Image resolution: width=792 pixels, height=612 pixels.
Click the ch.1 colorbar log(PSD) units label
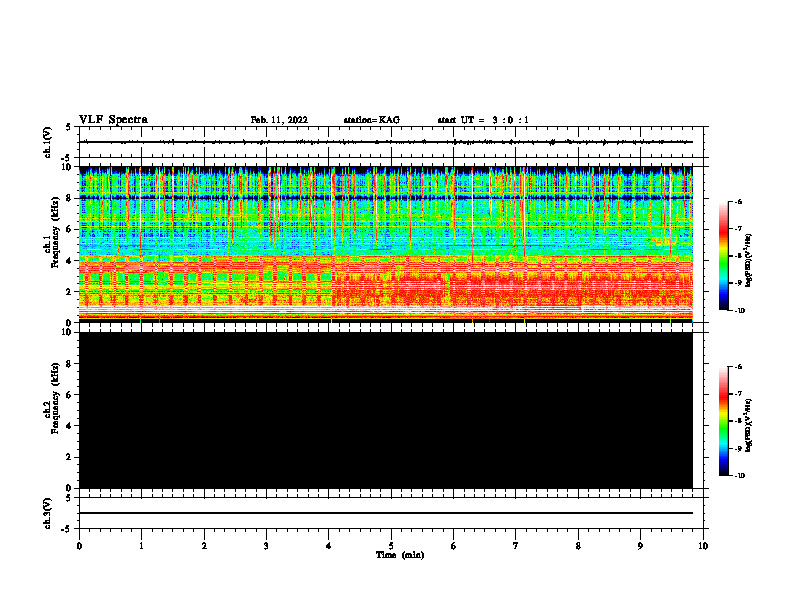pos(748,261)
